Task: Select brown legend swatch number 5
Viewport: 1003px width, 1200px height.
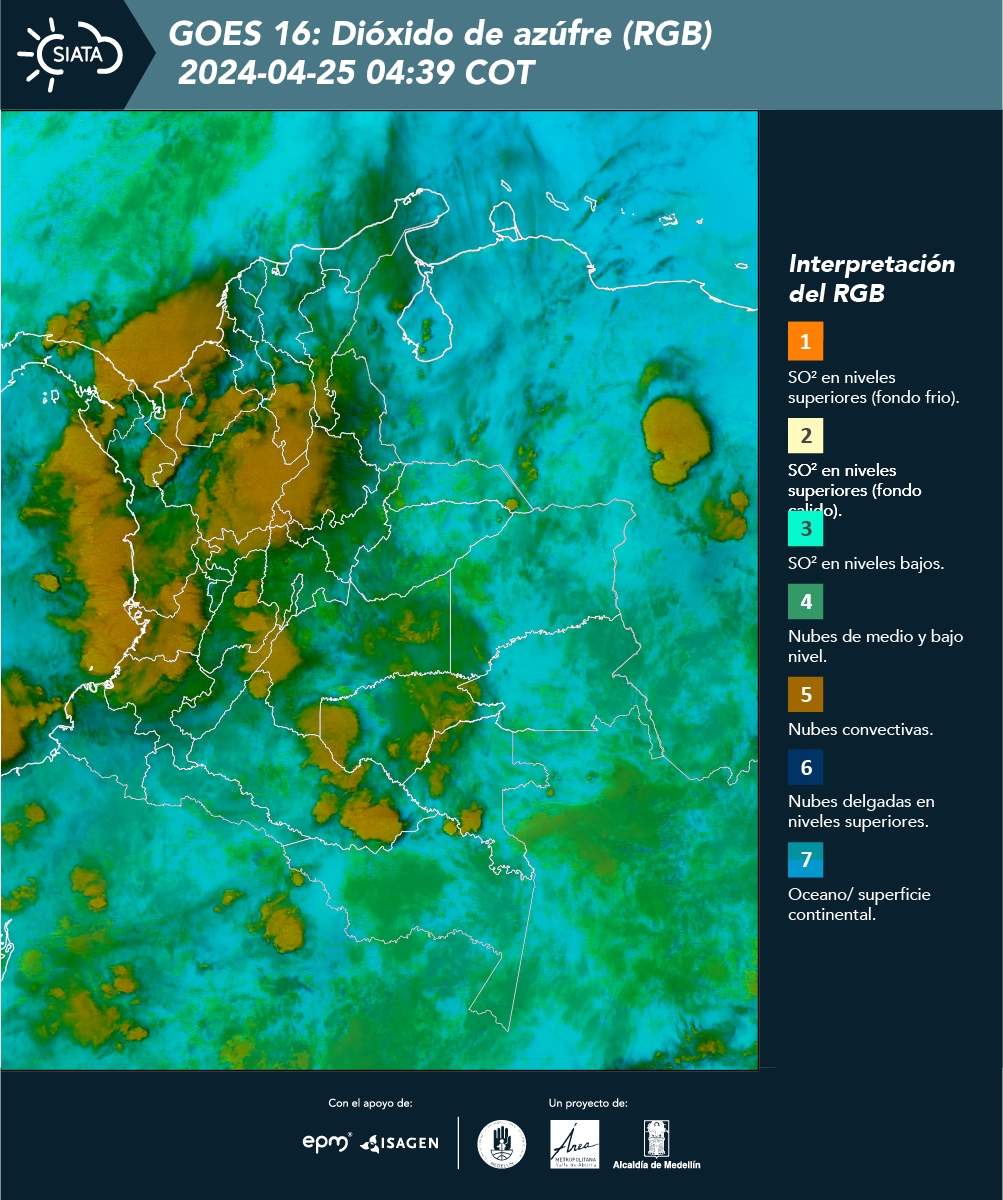Action: click(x=805, y=693)
